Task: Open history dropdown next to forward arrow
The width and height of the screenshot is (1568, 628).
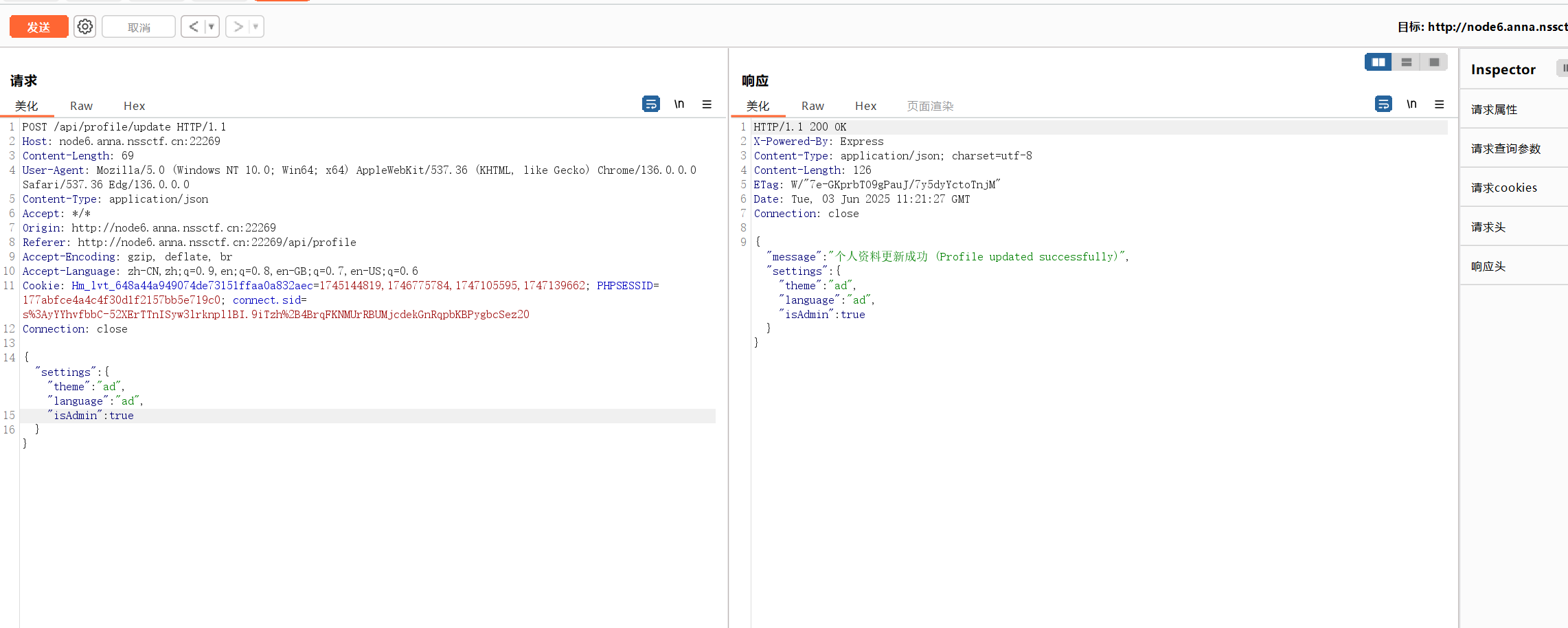Action: click(256, 27)
